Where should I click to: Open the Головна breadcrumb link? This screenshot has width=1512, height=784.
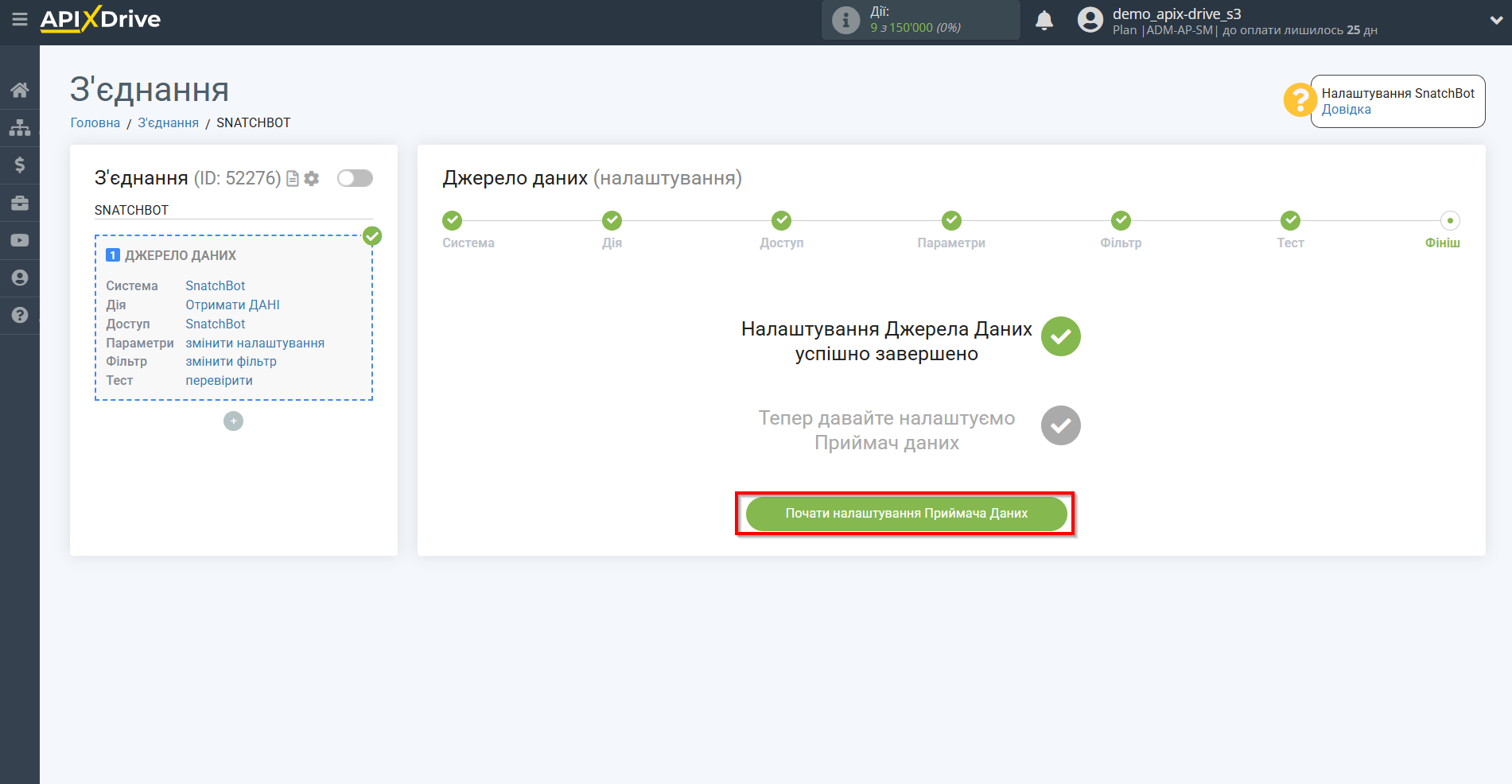[x=95, y=122]
